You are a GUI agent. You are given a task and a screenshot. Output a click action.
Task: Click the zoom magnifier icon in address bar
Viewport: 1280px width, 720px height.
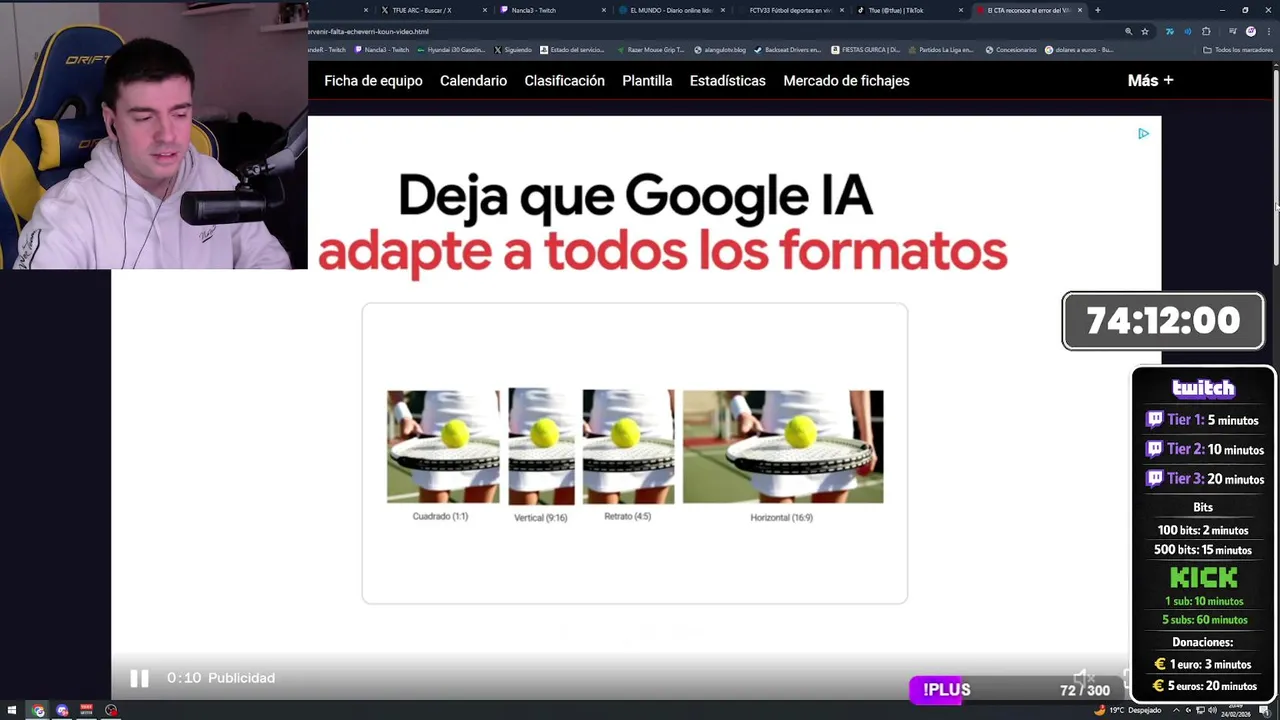click(1129, 31)
